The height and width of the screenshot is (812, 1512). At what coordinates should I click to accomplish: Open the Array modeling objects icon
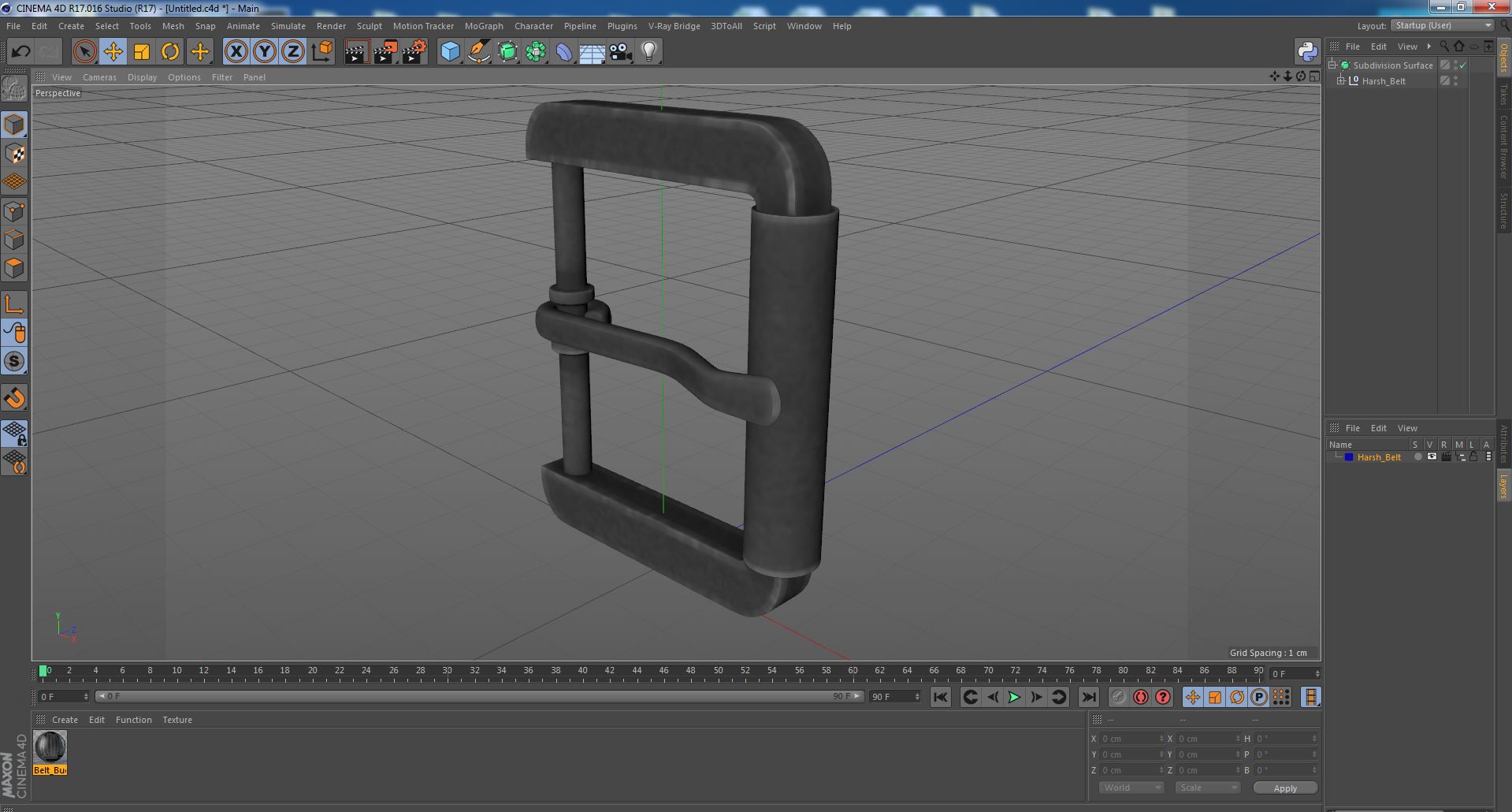pos(536,52)
